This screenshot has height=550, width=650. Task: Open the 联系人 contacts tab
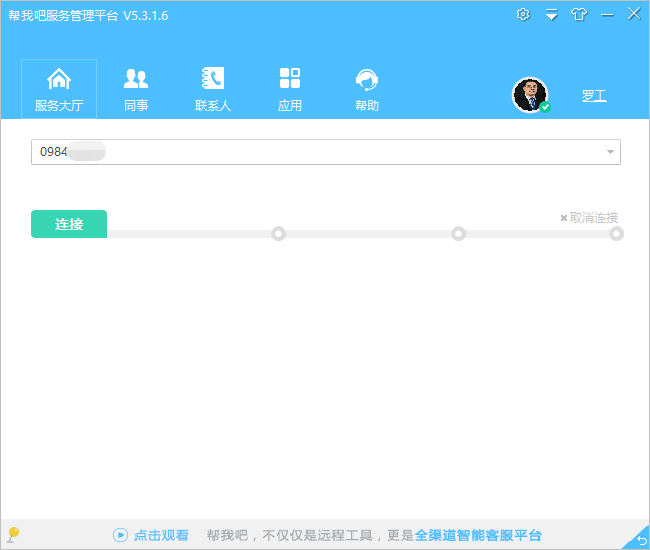click(x=213, y=89)
